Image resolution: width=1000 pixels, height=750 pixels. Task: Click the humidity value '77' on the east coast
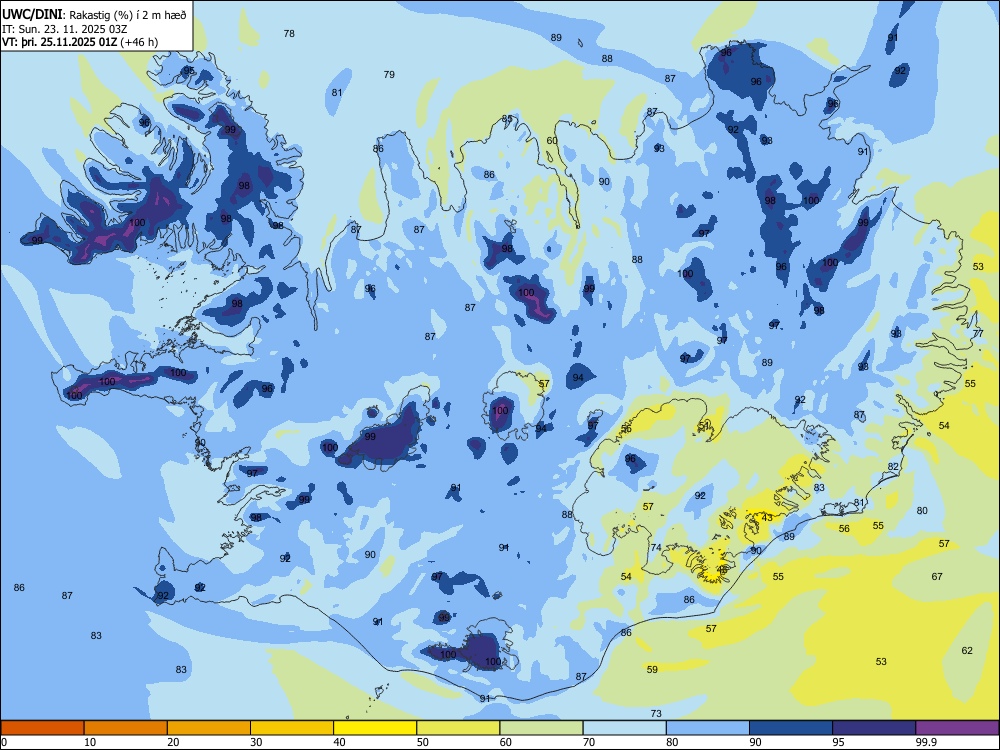[x=978, y=334]
